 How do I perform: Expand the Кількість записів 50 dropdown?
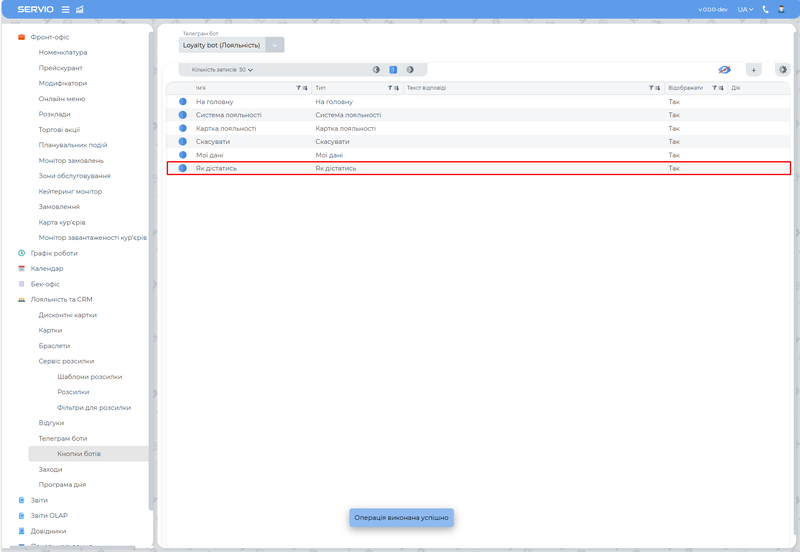click(222, 70)
